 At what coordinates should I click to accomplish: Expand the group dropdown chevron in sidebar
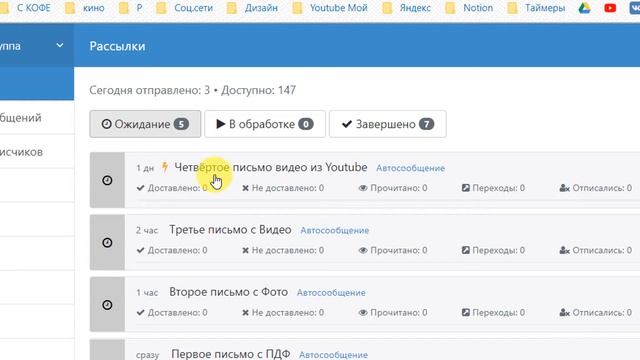[x=60, y=45]
